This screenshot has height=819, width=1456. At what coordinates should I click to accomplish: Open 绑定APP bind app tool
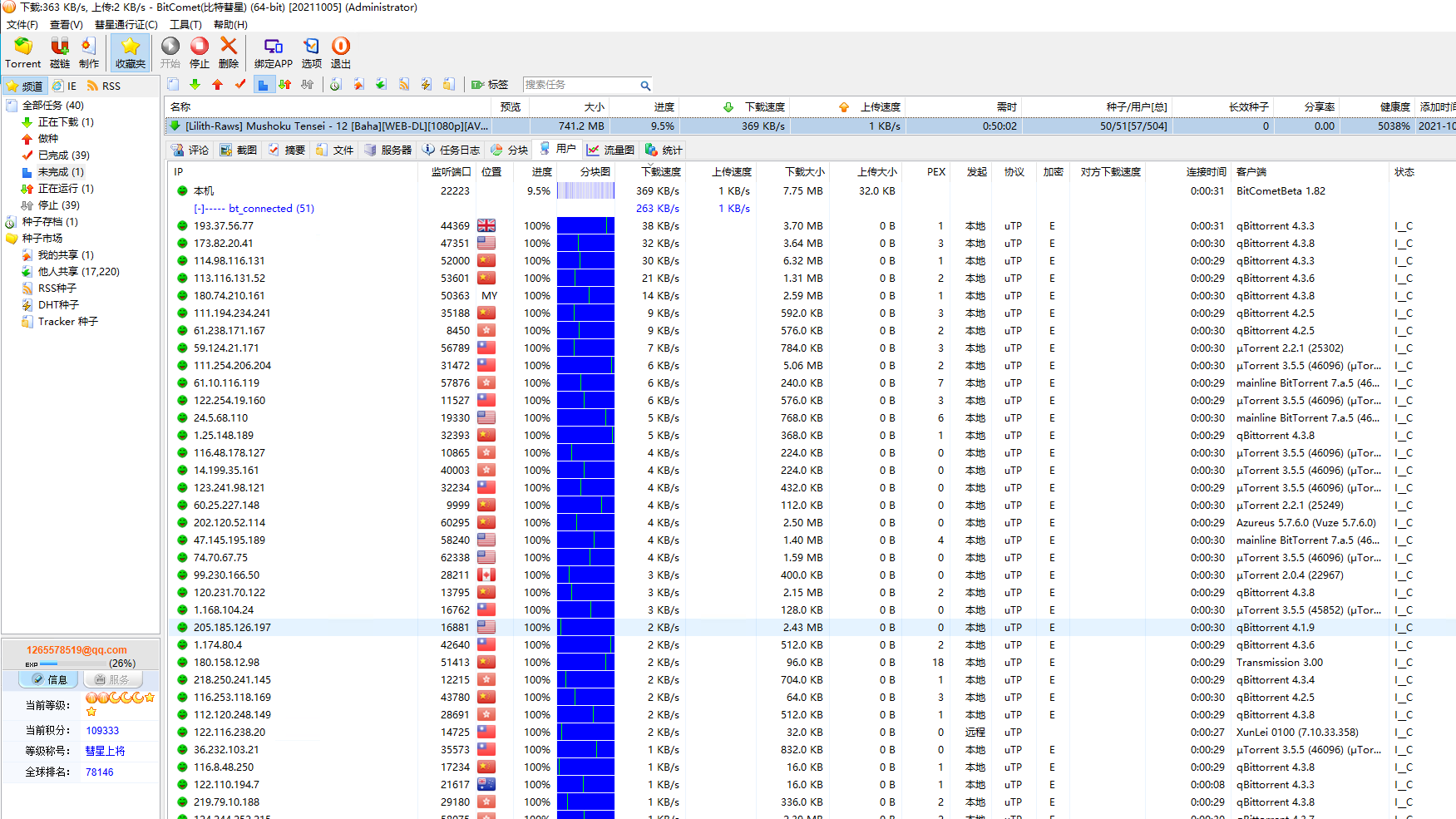click(273, 52)
